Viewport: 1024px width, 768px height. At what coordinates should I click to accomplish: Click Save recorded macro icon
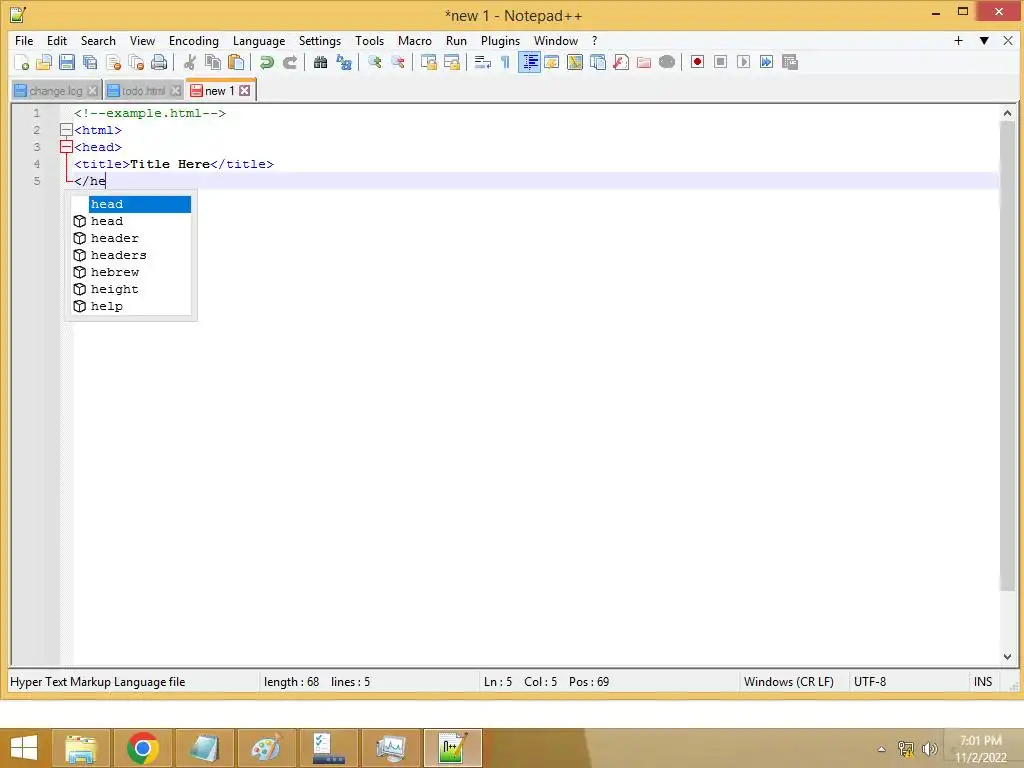click(x=790, y=62)
